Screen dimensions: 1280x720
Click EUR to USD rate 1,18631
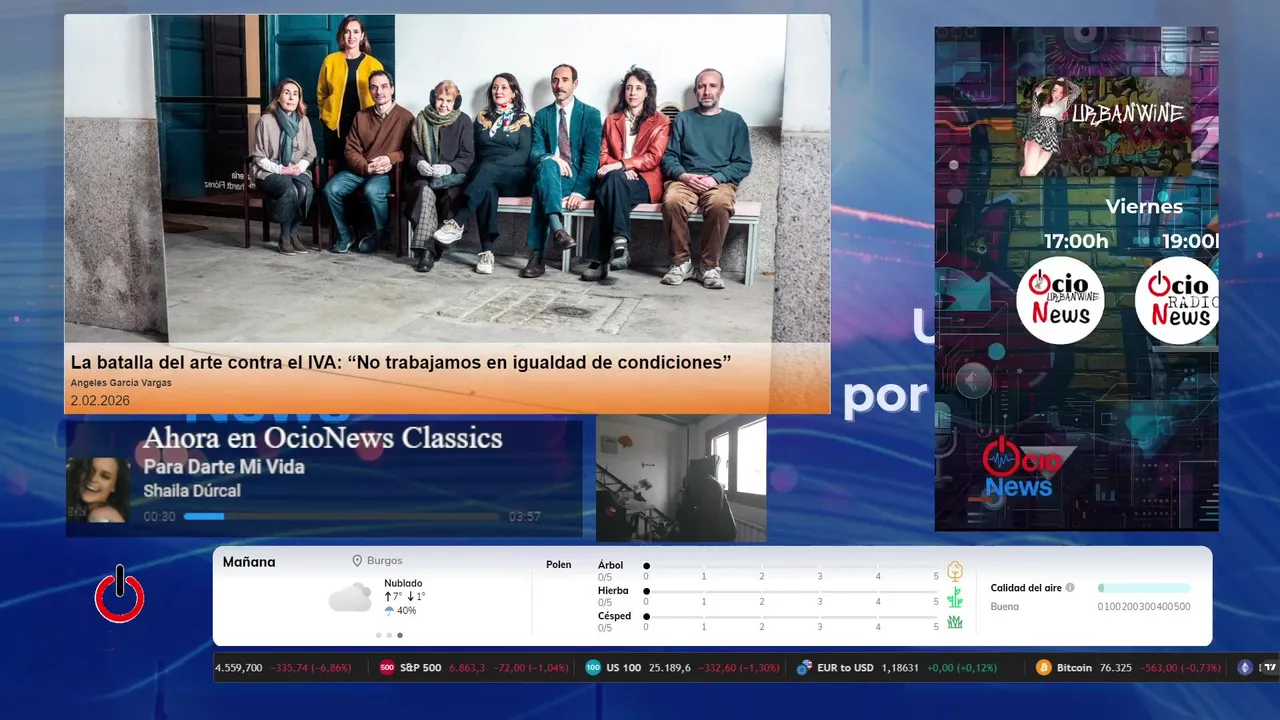point(900,668)
